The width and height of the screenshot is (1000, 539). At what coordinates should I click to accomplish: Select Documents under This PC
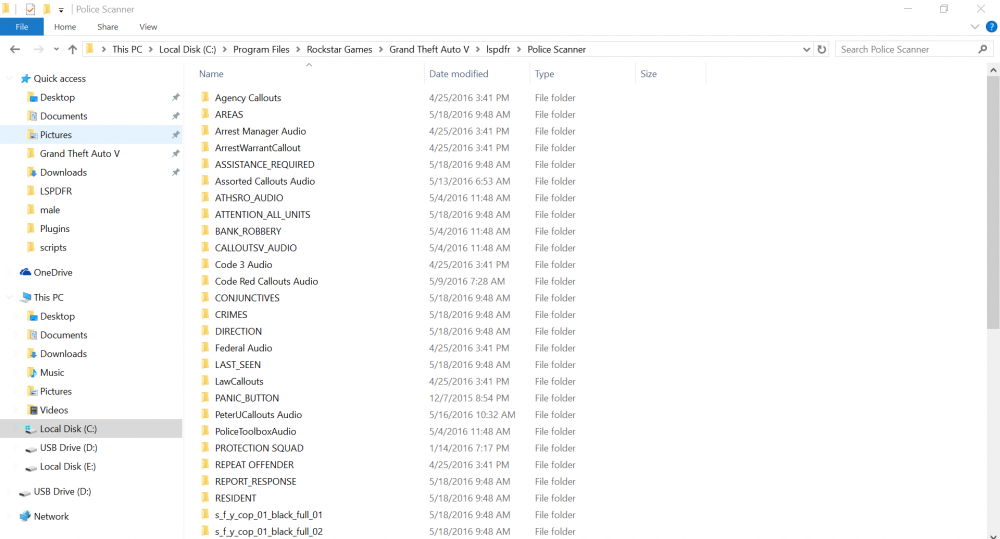pyautogui.click(x=64, y=335)
